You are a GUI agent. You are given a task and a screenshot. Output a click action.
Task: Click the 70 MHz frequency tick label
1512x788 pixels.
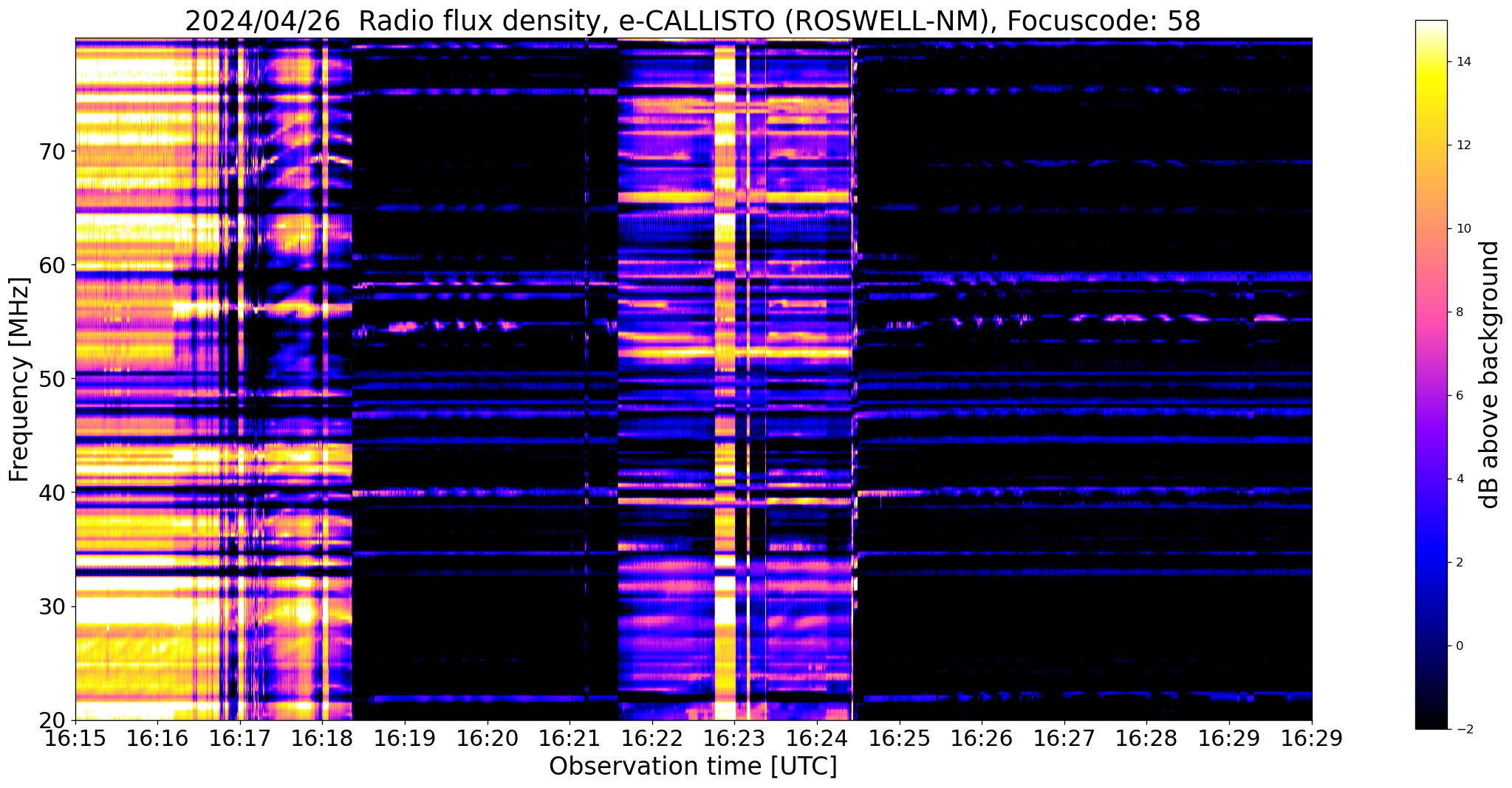tap(52, 151)
